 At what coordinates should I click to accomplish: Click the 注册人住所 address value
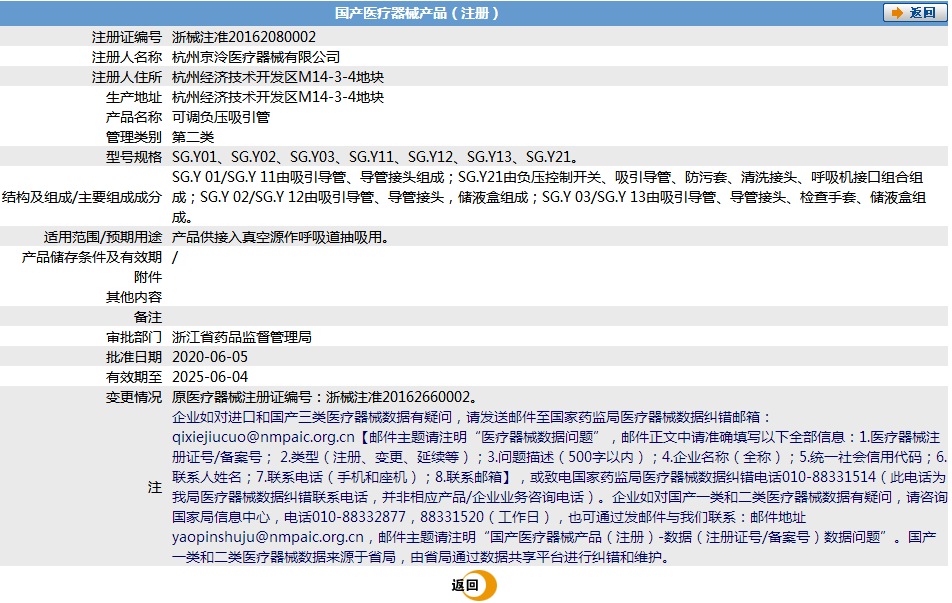[x=278, y=77]
